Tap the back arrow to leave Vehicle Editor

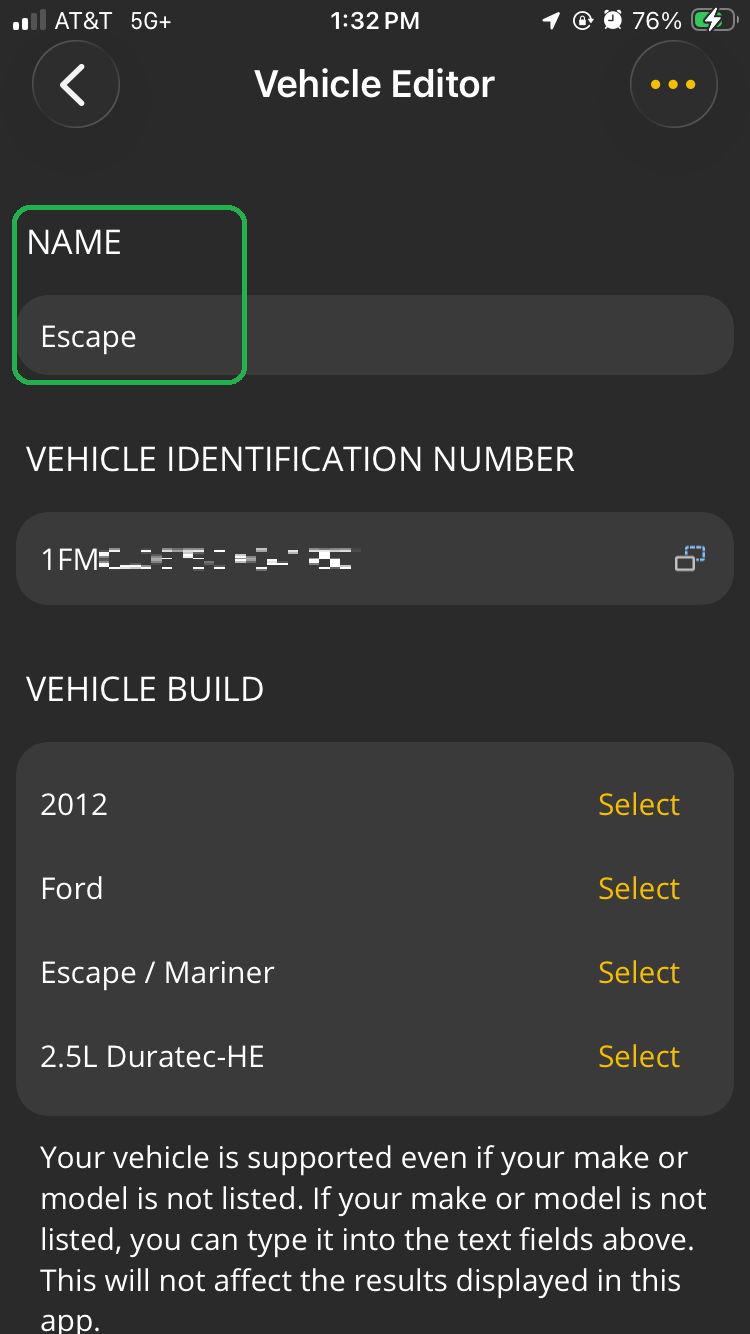coord(75,84)
